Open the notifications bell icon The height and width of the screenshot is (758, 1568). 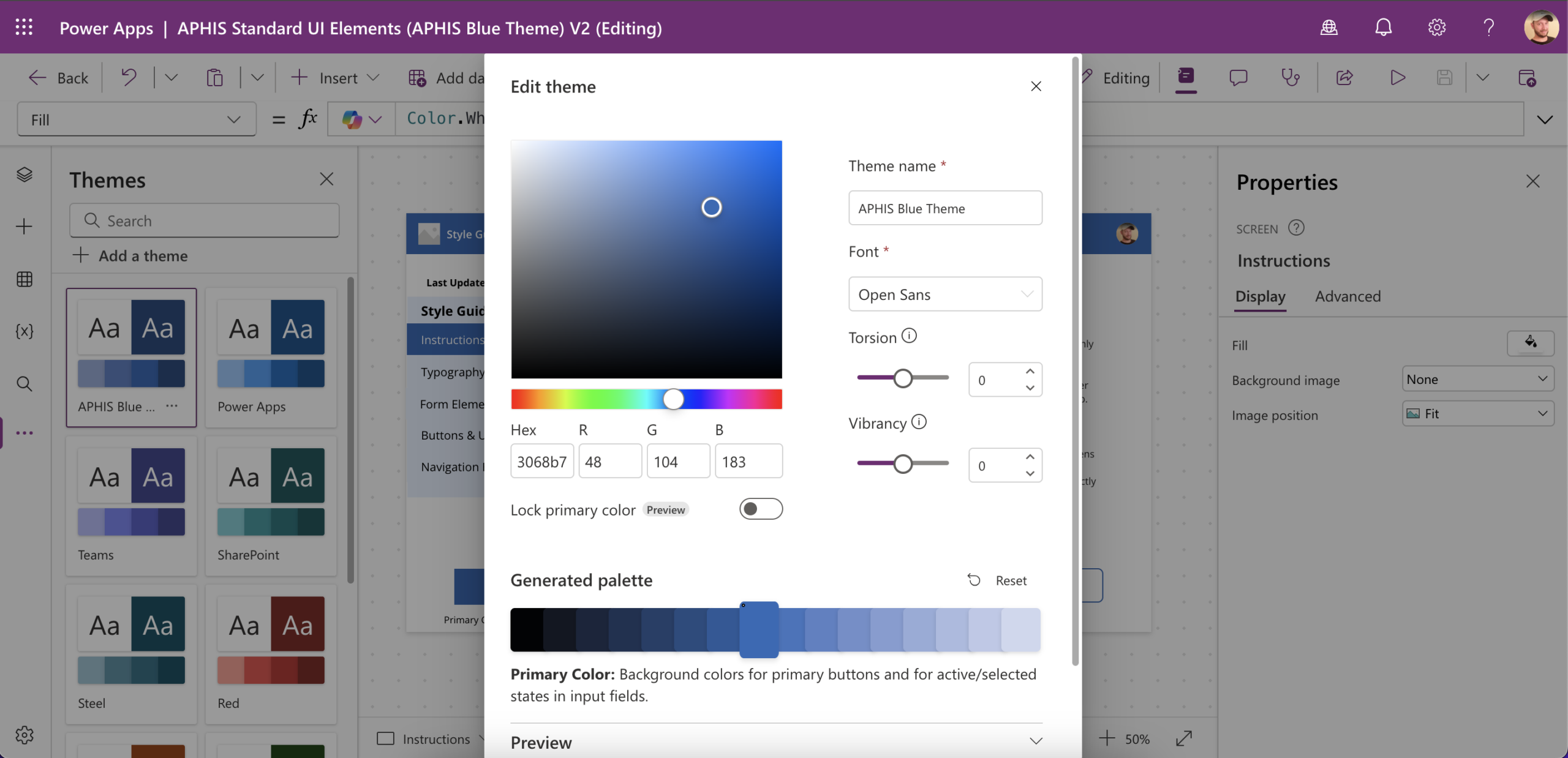pos(1383,28)
